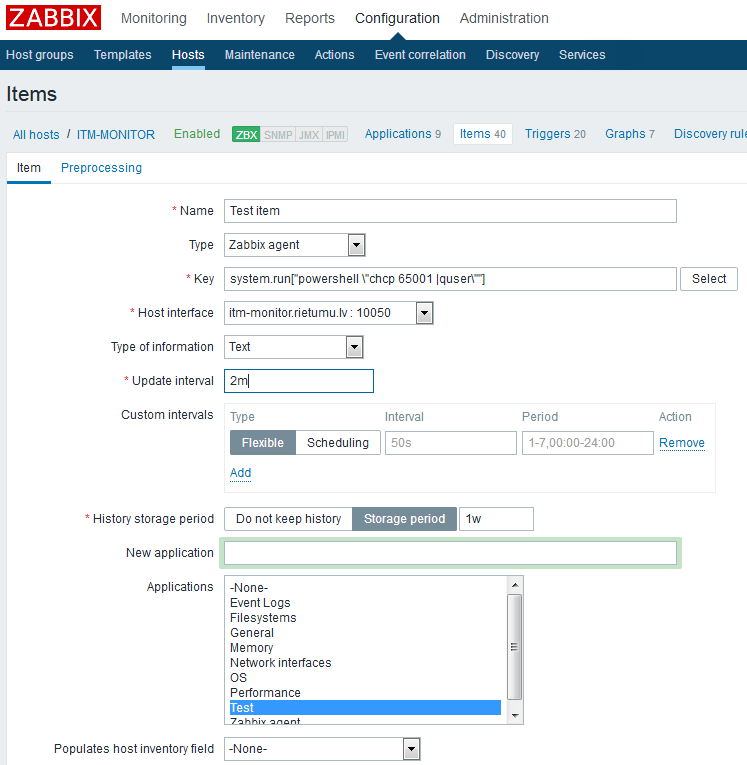Click the Name input field
Image resolution: width=747 pixels, height=765 pixels.
tap(450, 211)
